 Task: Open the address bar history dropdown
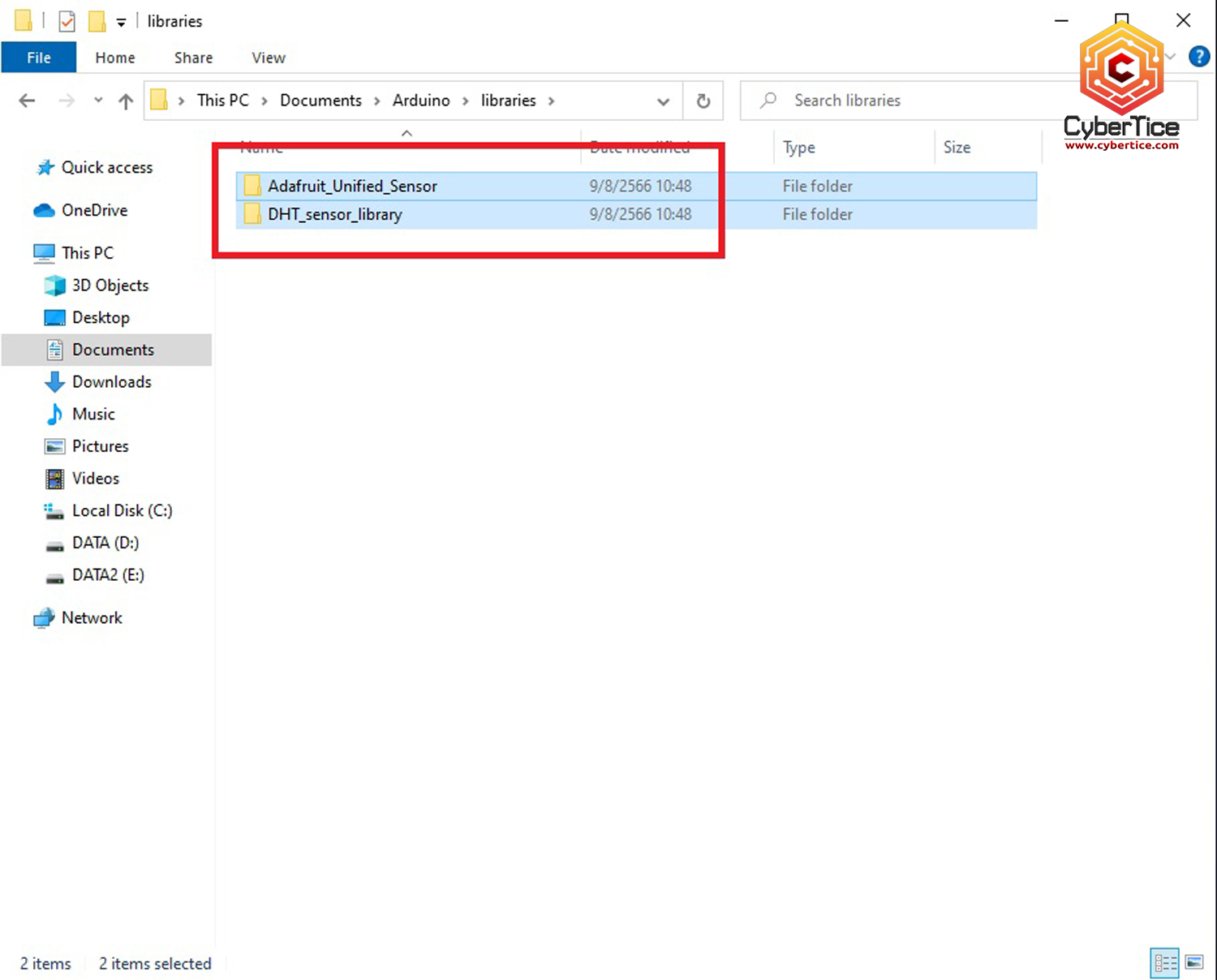point(663,101)
